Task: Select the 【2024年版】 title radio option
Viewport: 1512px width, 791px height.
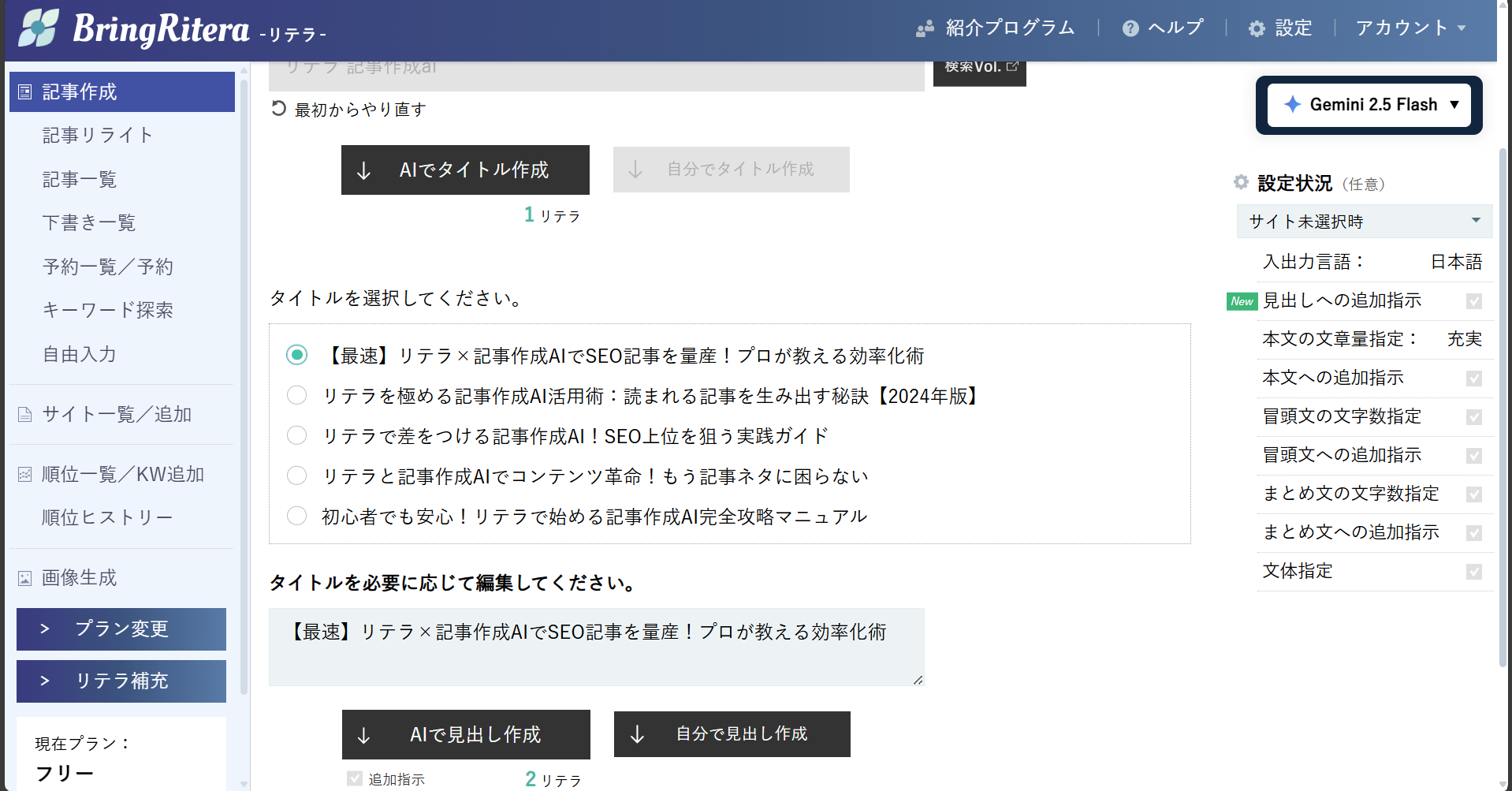Action: point(296,395)
